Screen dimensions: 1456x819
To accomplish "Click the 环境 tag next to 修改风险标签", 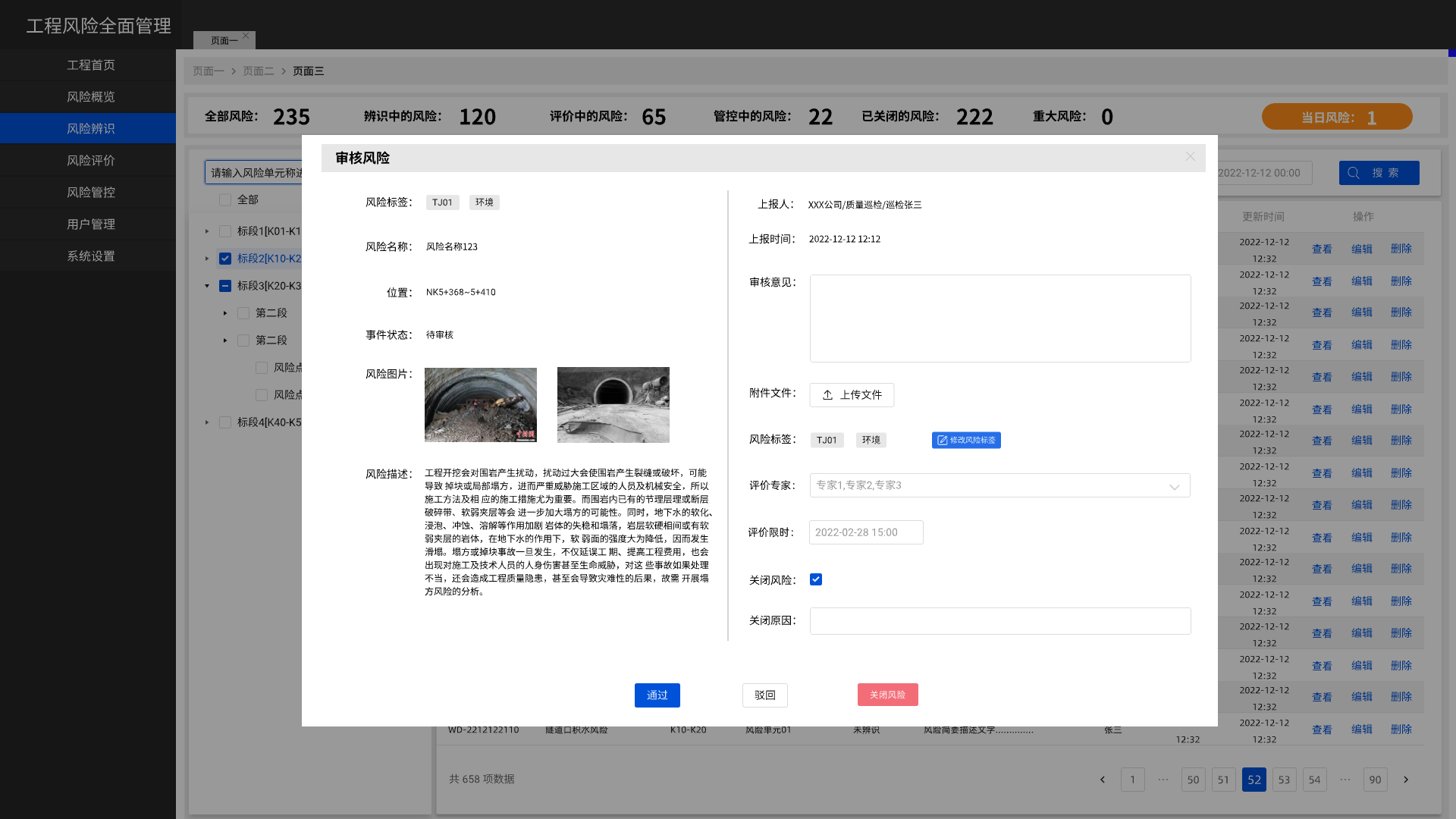I will coord(871,441).
